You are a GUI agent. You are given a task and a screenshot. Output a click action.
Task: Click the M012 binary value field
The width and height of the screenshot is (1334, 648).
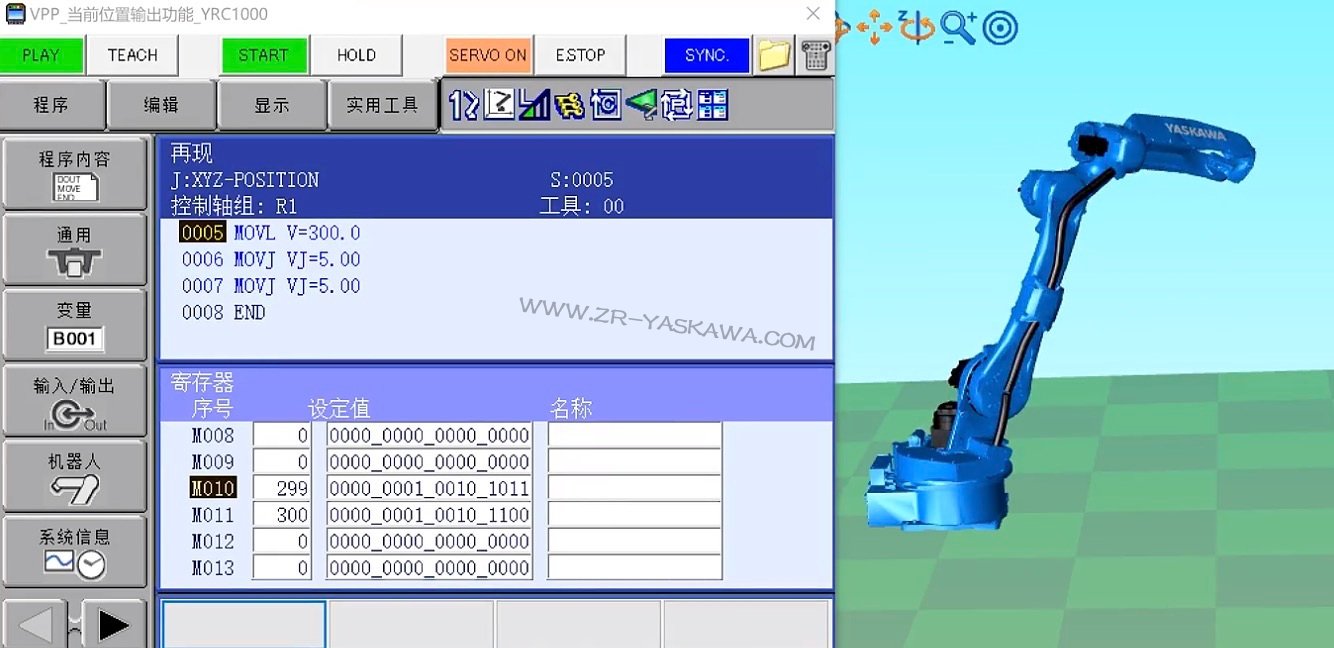[x=429, y=541]
